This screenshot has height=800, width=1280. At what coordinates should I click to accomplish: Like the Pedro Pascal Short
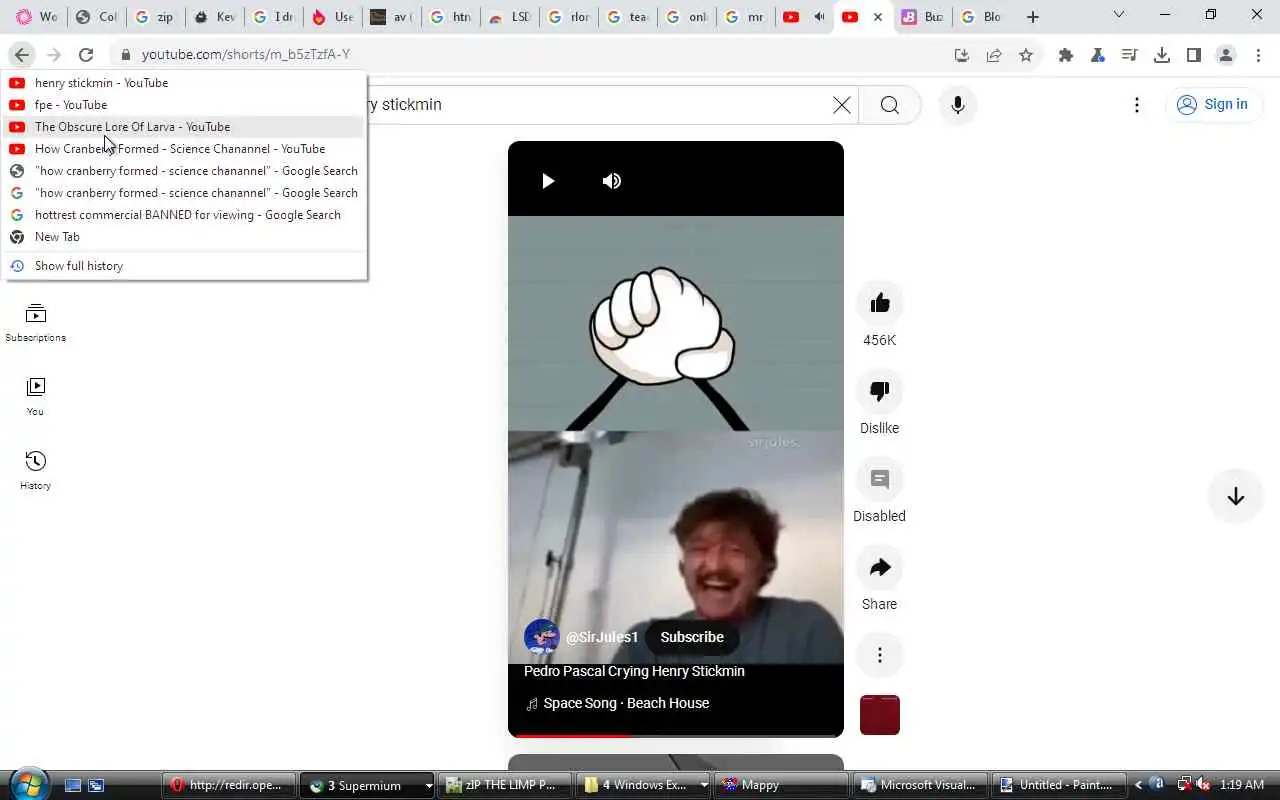point(880,303)
